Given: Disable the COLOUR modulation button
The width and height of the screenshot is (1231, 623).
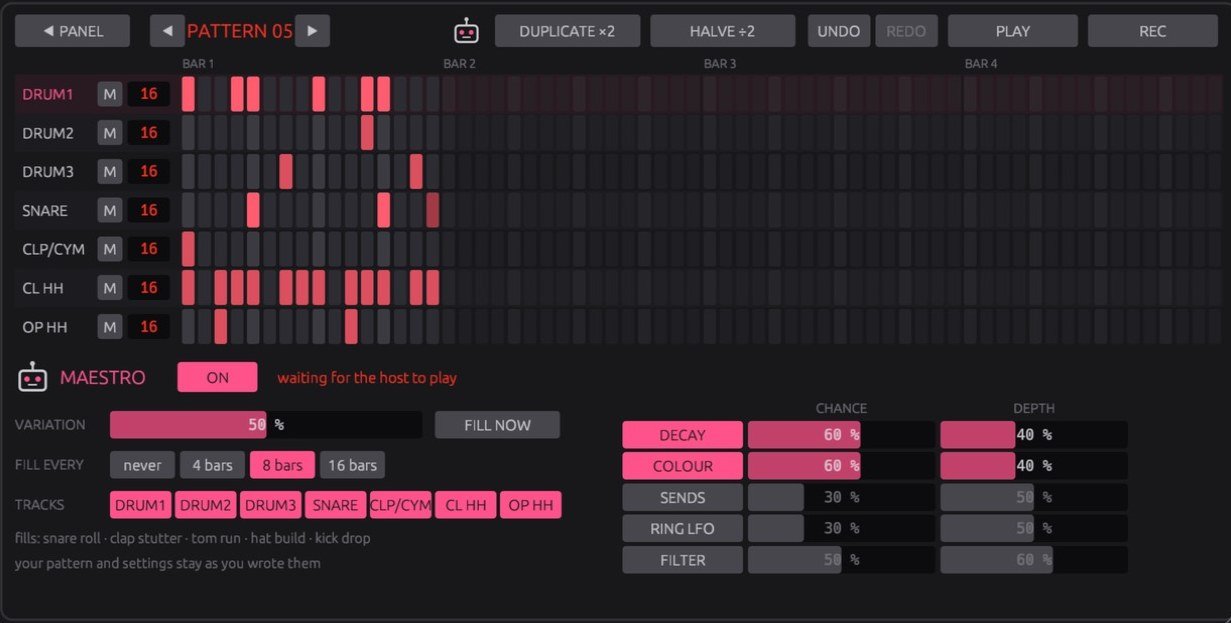Looking at the screenshot, I should point(682,466).
